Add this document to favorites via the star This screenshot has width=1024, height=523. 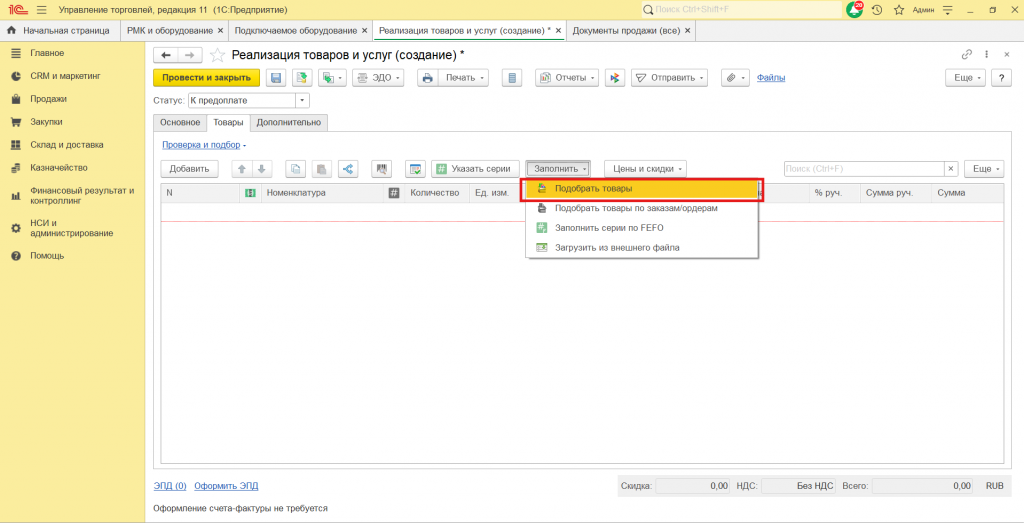pyautogui.click(x=217, y=55)
